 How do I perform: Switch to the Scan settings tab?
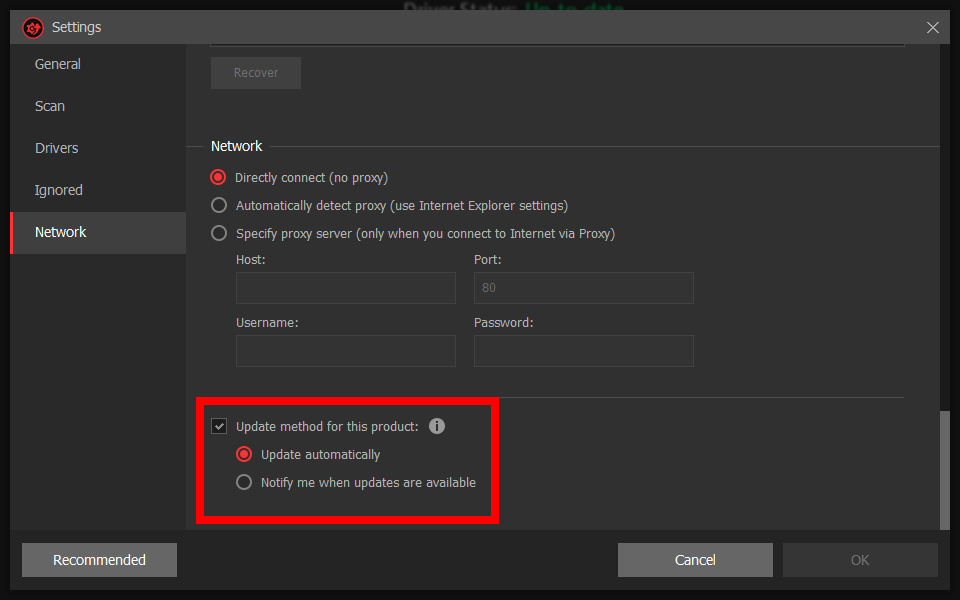(x=50, y=106)
